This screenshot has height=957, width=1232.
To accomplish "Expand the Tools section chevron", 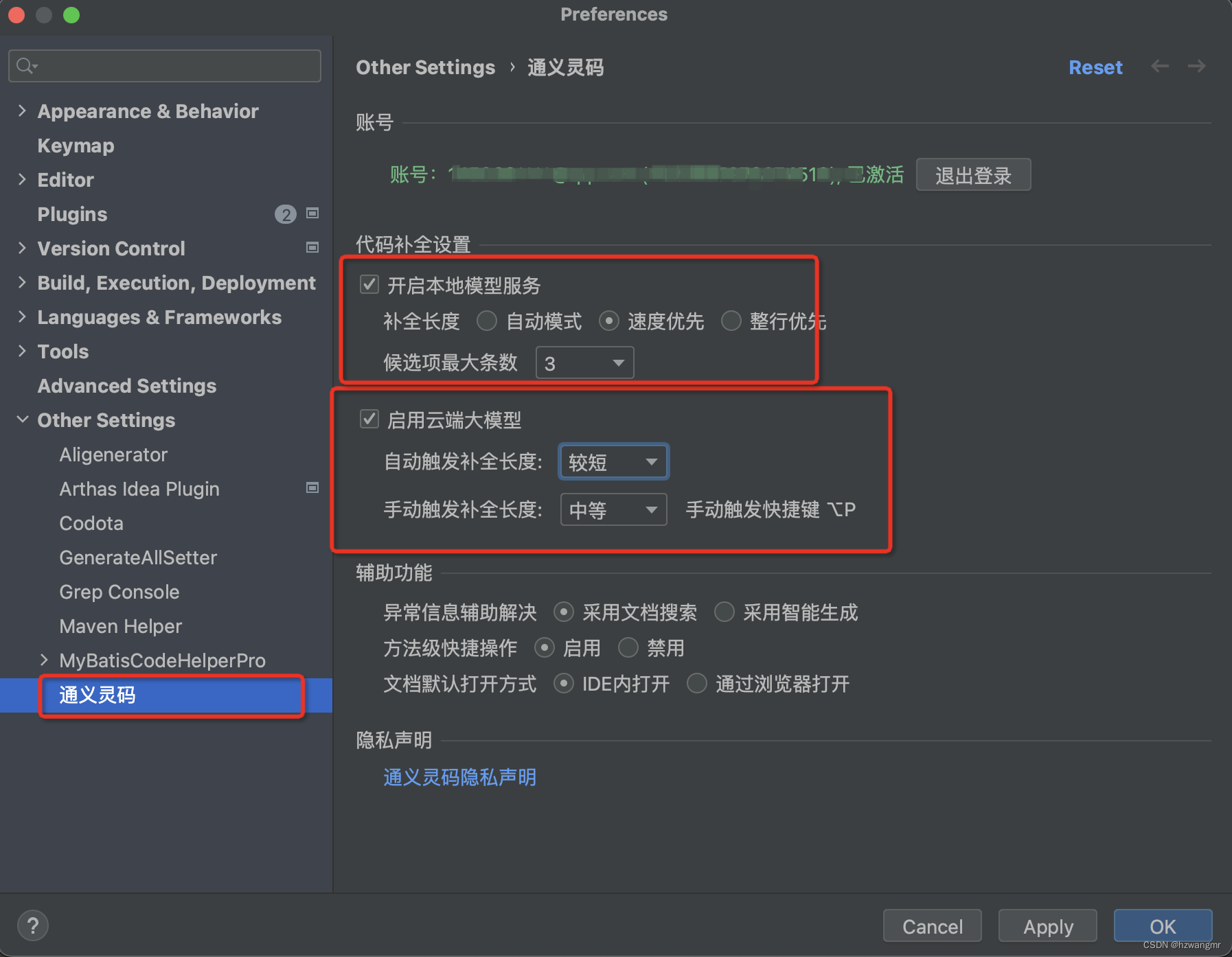I will pos(22,351).
